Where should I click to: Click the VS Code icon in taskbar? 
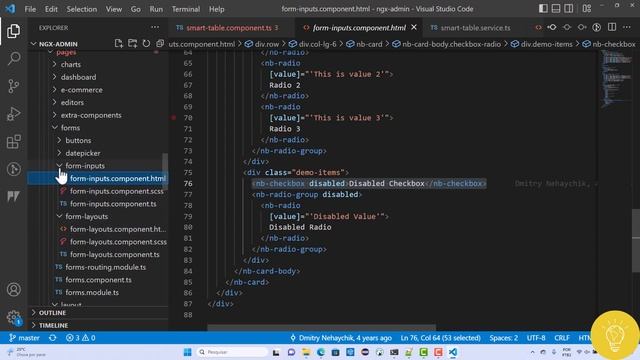453,352
